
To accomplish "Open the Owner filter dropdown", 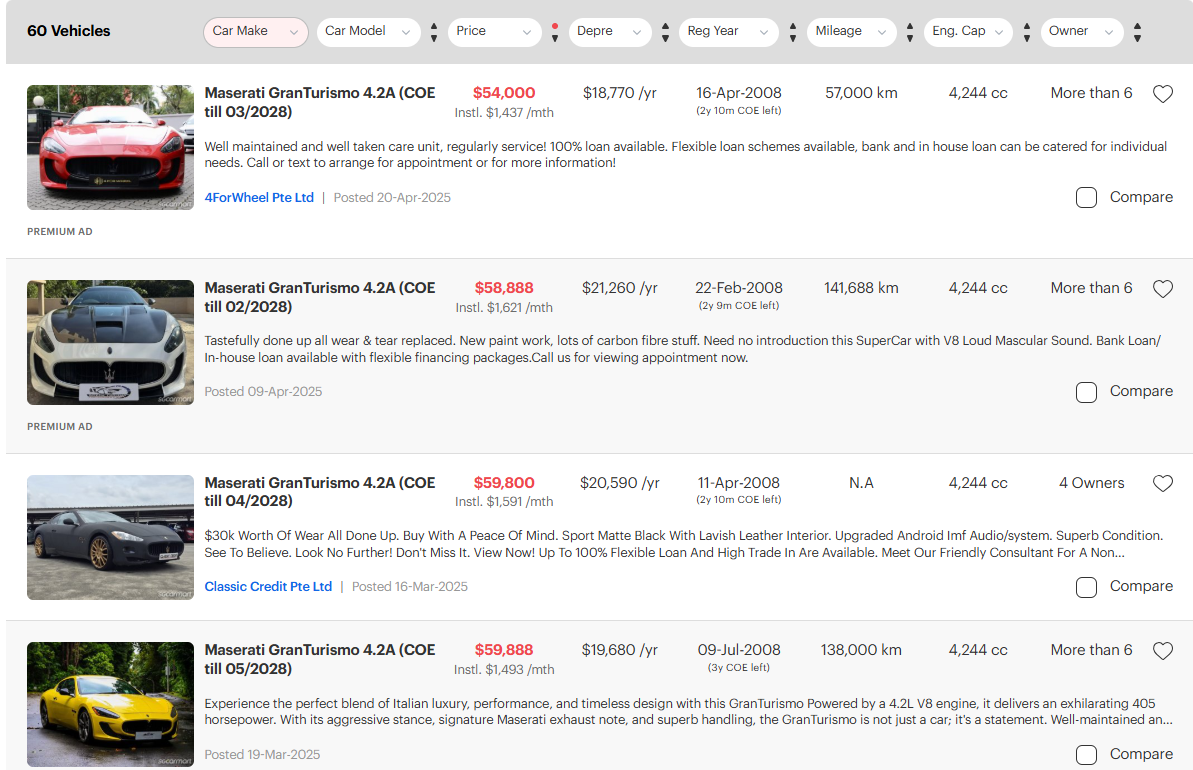I will click(x=1082, y=32).
